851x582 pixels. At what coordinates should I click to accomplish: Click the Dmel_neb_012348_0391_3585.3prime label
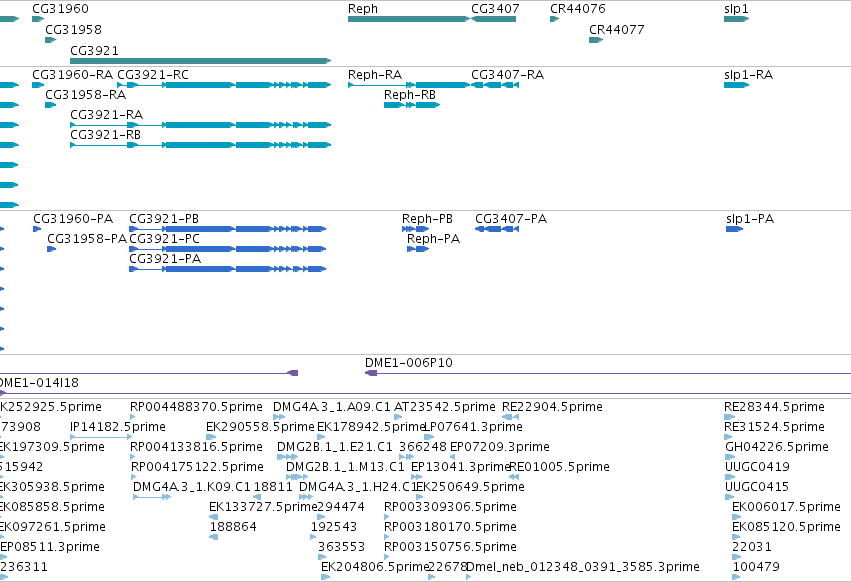pyautogui.click(x=583, y=567)
